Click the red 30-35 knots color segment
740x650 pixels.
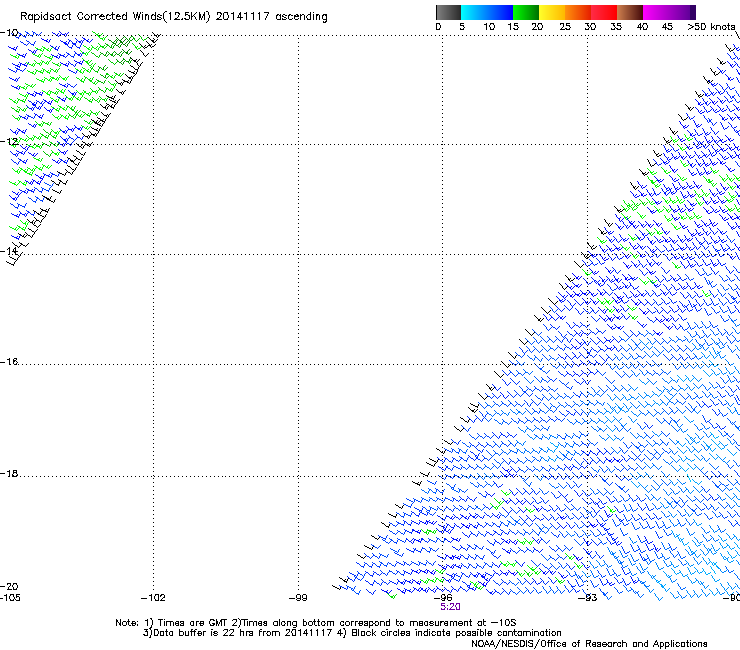point(604,12)
